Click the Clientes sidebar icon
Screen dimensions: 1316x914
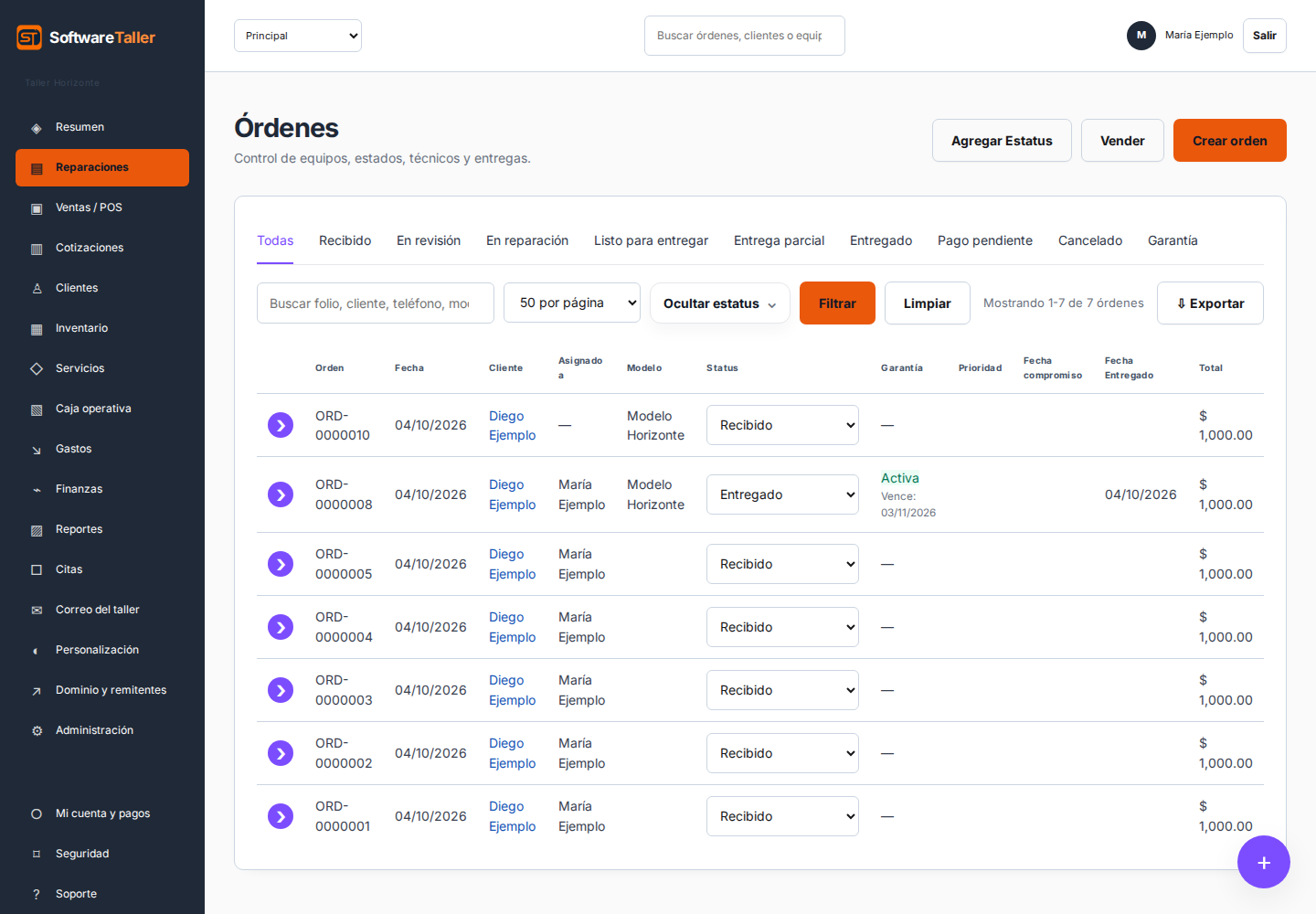pos(37,289)
